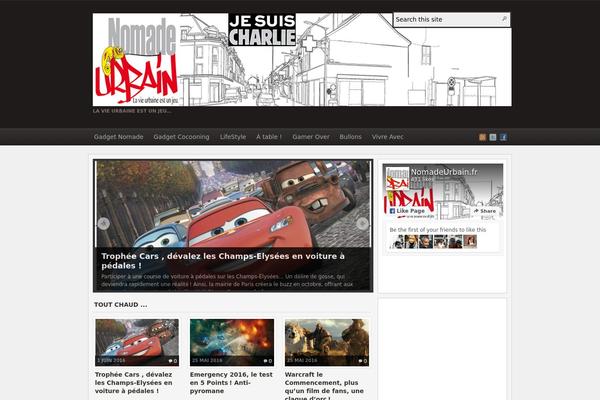Open Trophée Cars headline under Tout Chaud

[x=134, y=382]
